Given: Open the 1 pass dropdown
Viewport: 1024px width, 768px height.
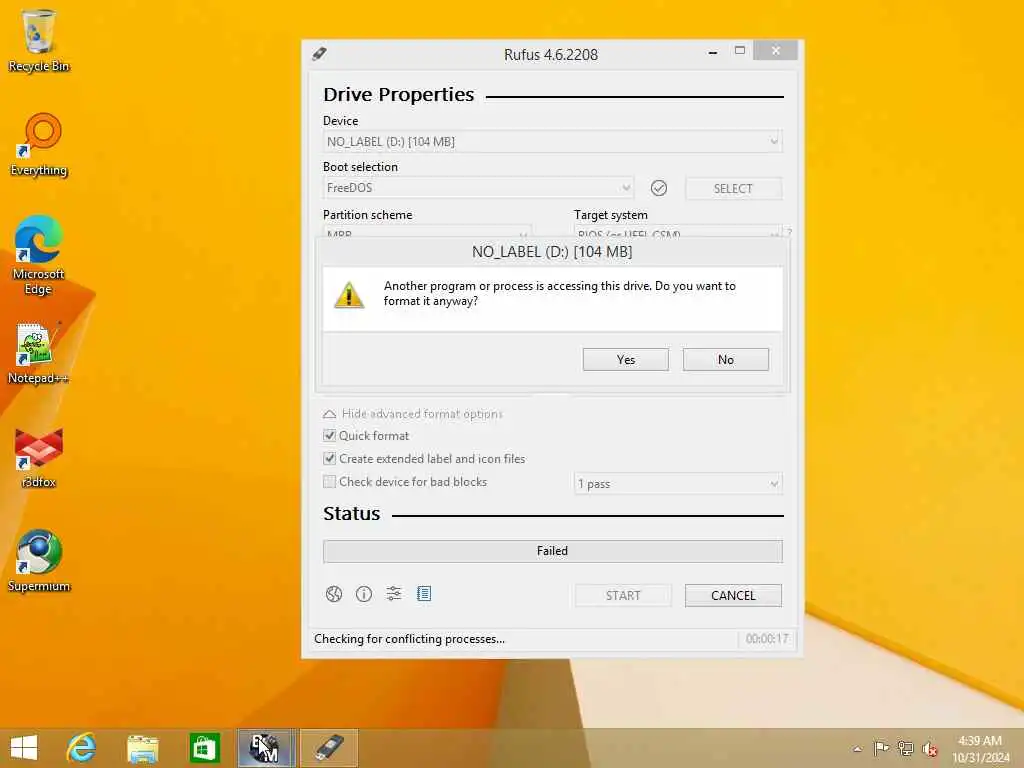Looking at the screenshot, I should click(678, 484).
